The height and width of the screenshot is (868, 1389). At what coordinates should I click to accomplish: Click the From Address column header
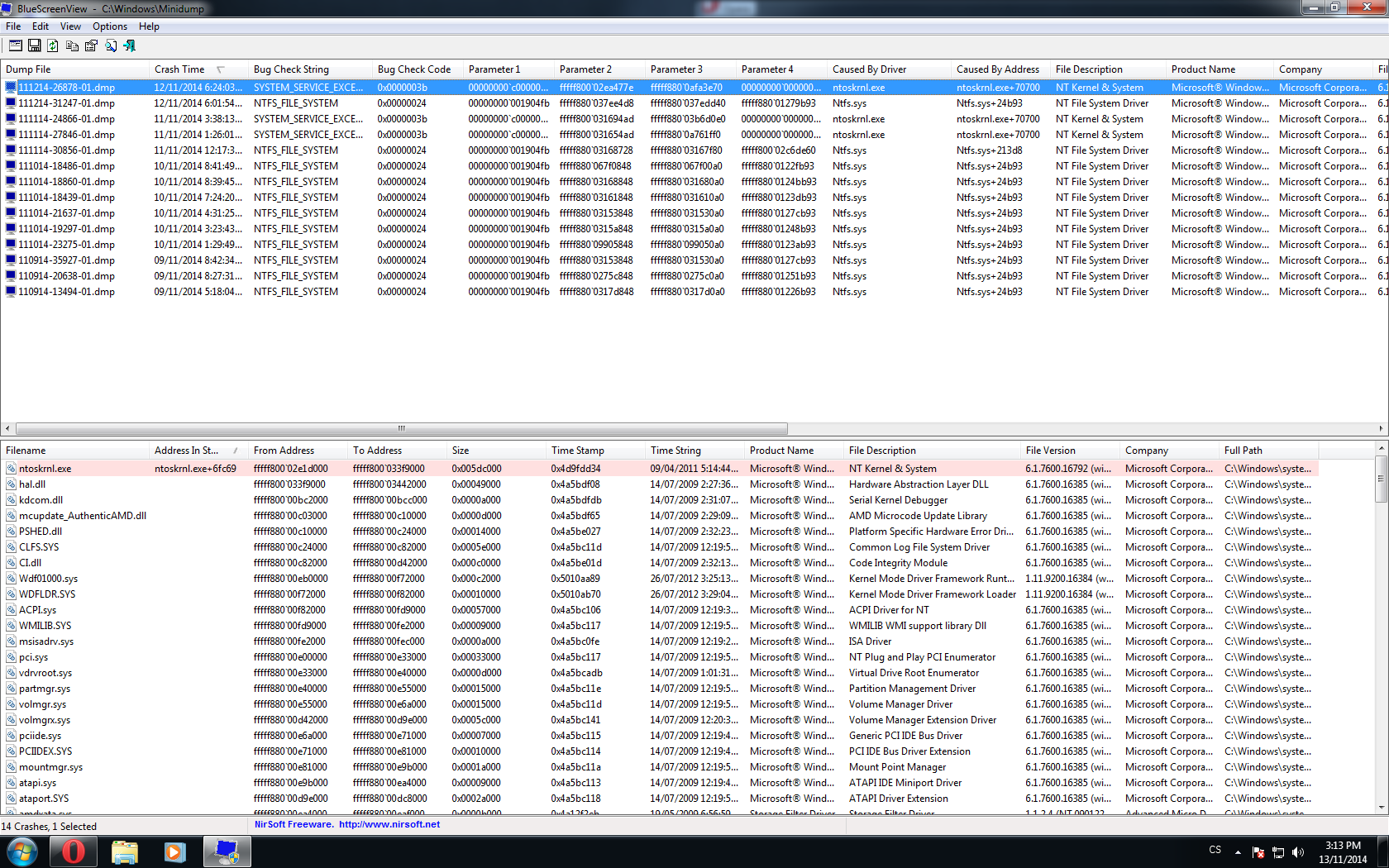[x=298, y=451]
